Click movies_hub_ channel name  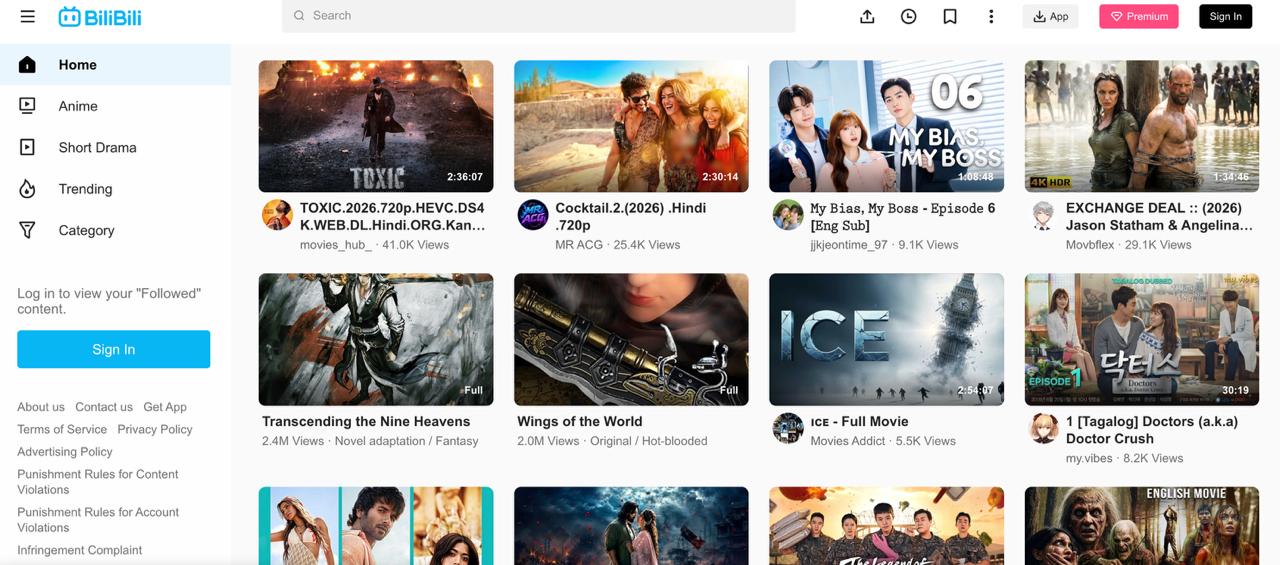[336, 245]
